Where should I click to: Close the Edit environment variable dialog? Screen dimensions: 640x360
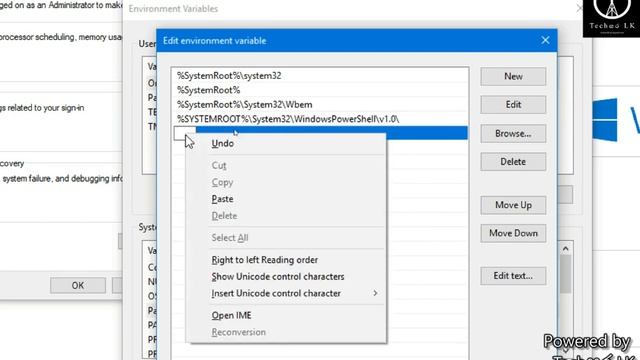(545, 40)
